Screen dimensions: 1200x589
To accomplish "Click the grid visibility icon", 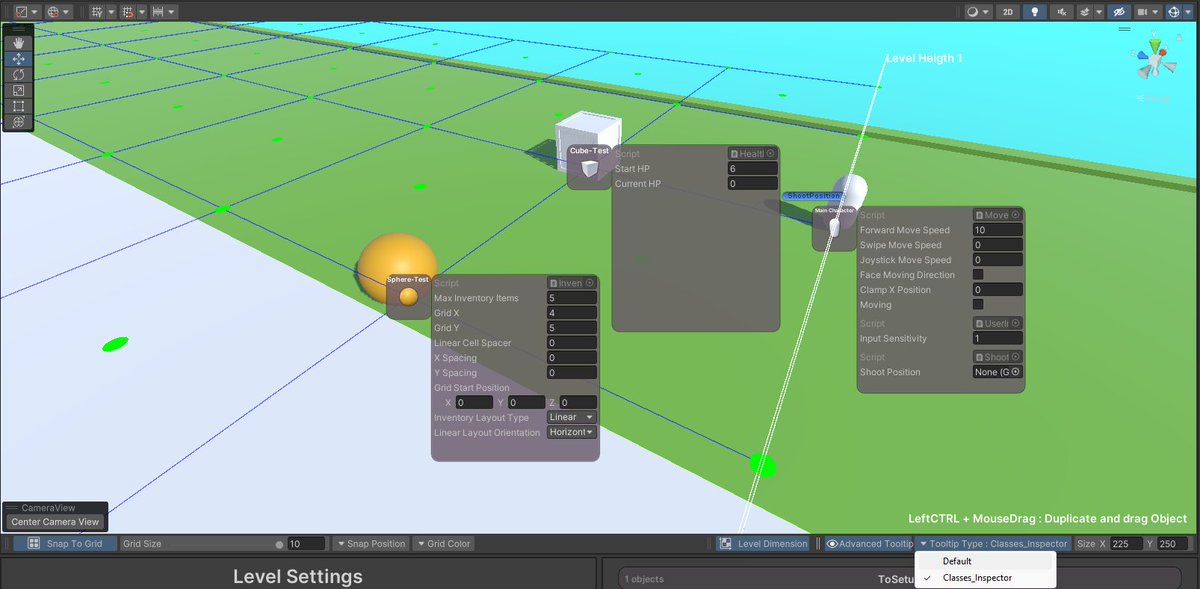I will coord(97,12).
